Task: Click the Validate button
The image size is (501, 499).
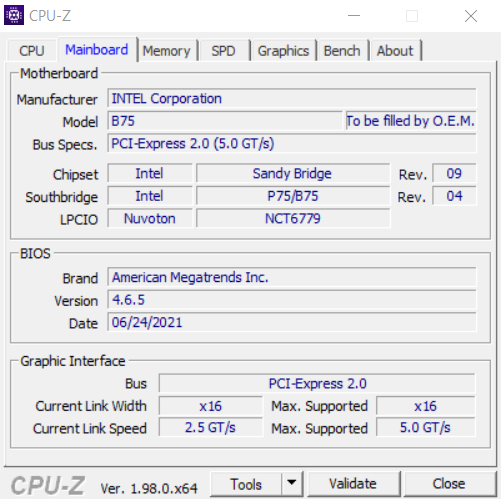Action: [353, 484]
